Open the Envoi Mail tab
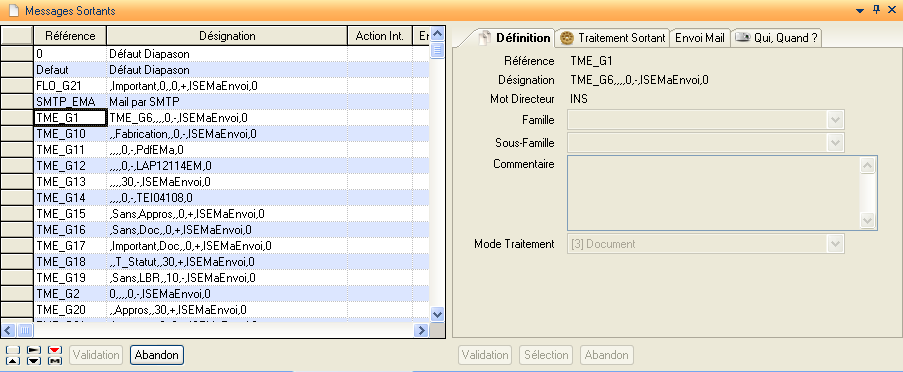The height and width of the screenshot is (372, 903). click(700, 38)
